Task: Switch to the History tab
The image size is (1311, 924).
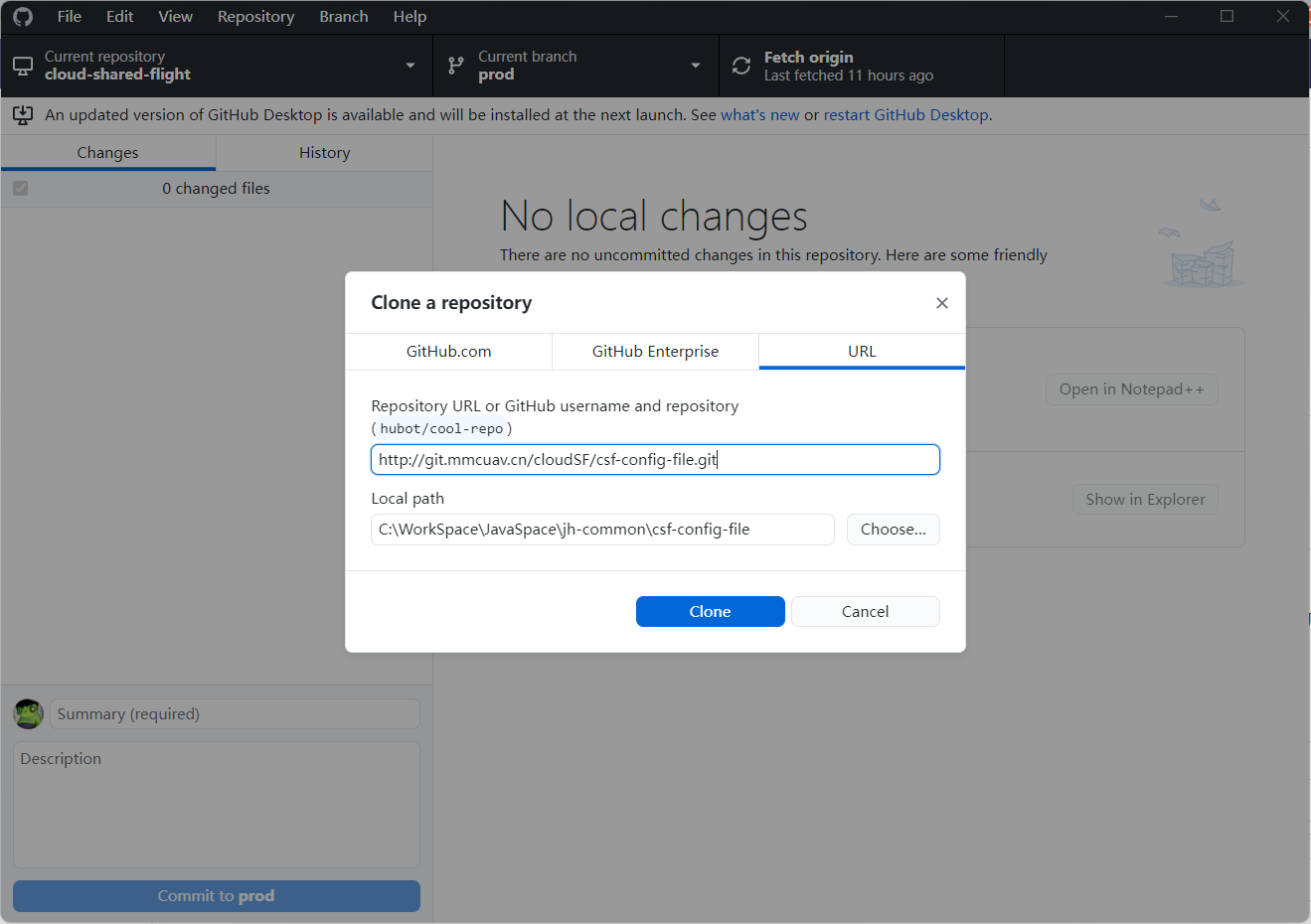Action: click(324, 152)
